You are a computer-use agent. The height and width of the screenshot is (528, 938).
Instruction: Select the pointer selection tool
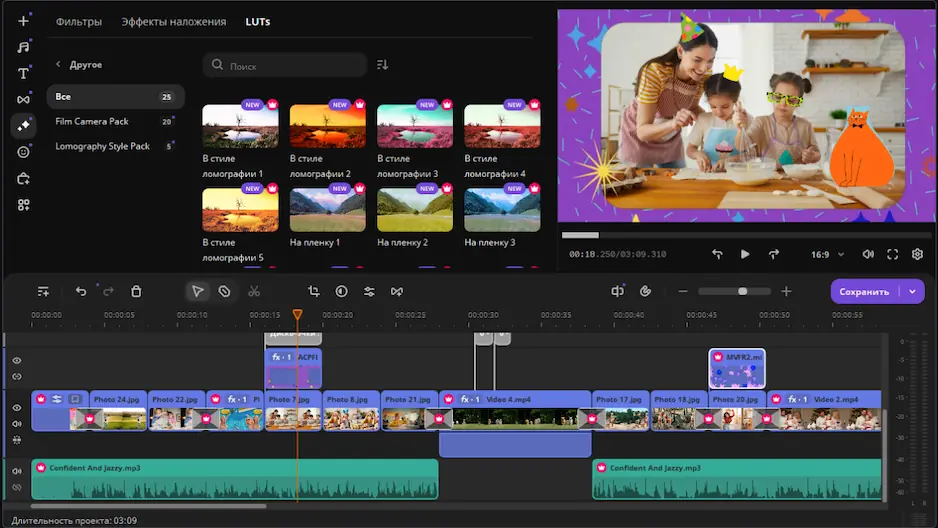click(197, 291)
